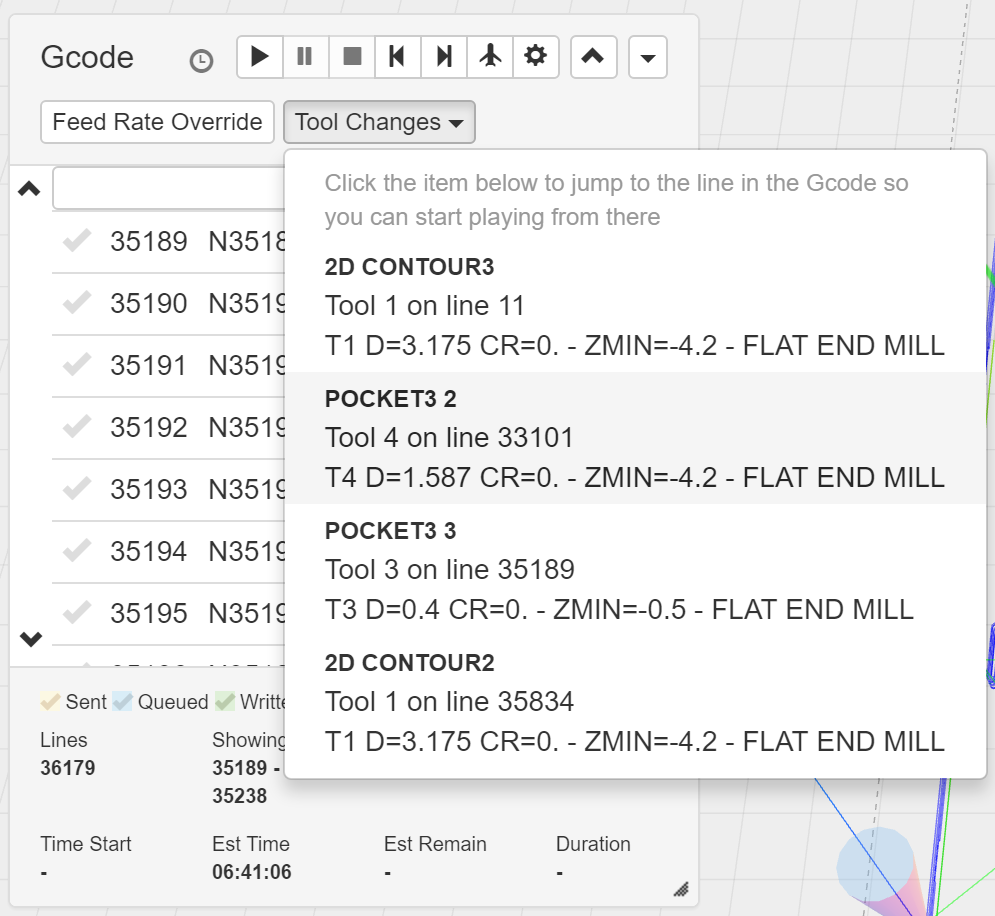The height and width of the screenshot is (916, 995).
Task: Open the caret dropdown menu in Gcode header
Action: (647, 58)
